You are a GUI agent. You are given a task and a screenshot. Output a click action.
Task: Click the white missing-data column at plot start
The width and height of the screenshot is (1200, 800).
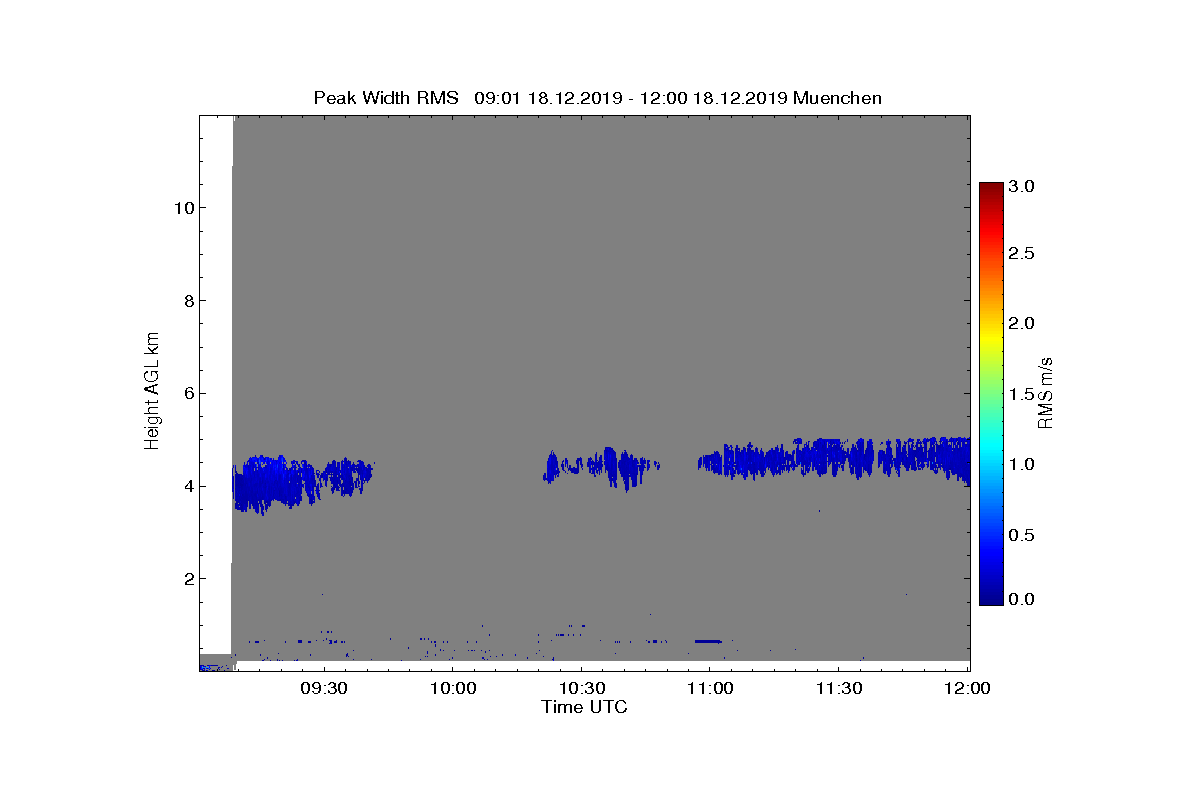[216, 385]
